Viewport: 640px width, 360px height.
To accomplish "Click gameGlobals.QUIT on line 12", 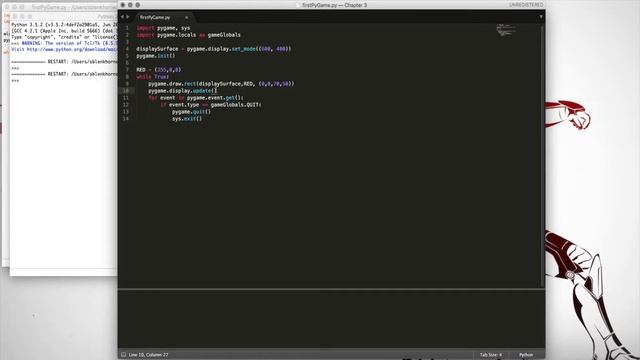I will point(236,104).
